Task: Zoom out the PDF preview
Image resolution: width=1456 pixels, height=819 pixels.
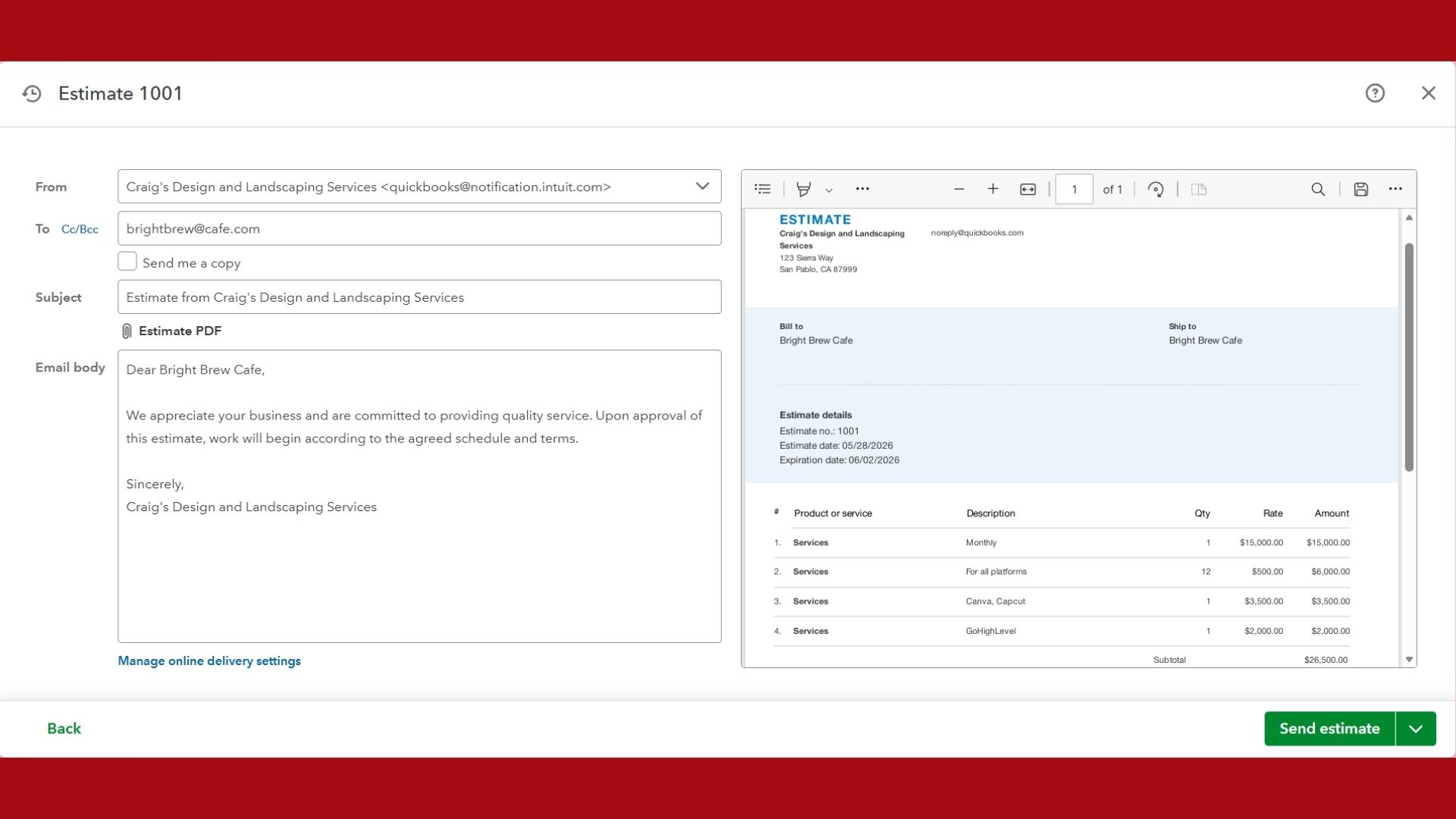Action: [x=959, y=189]
